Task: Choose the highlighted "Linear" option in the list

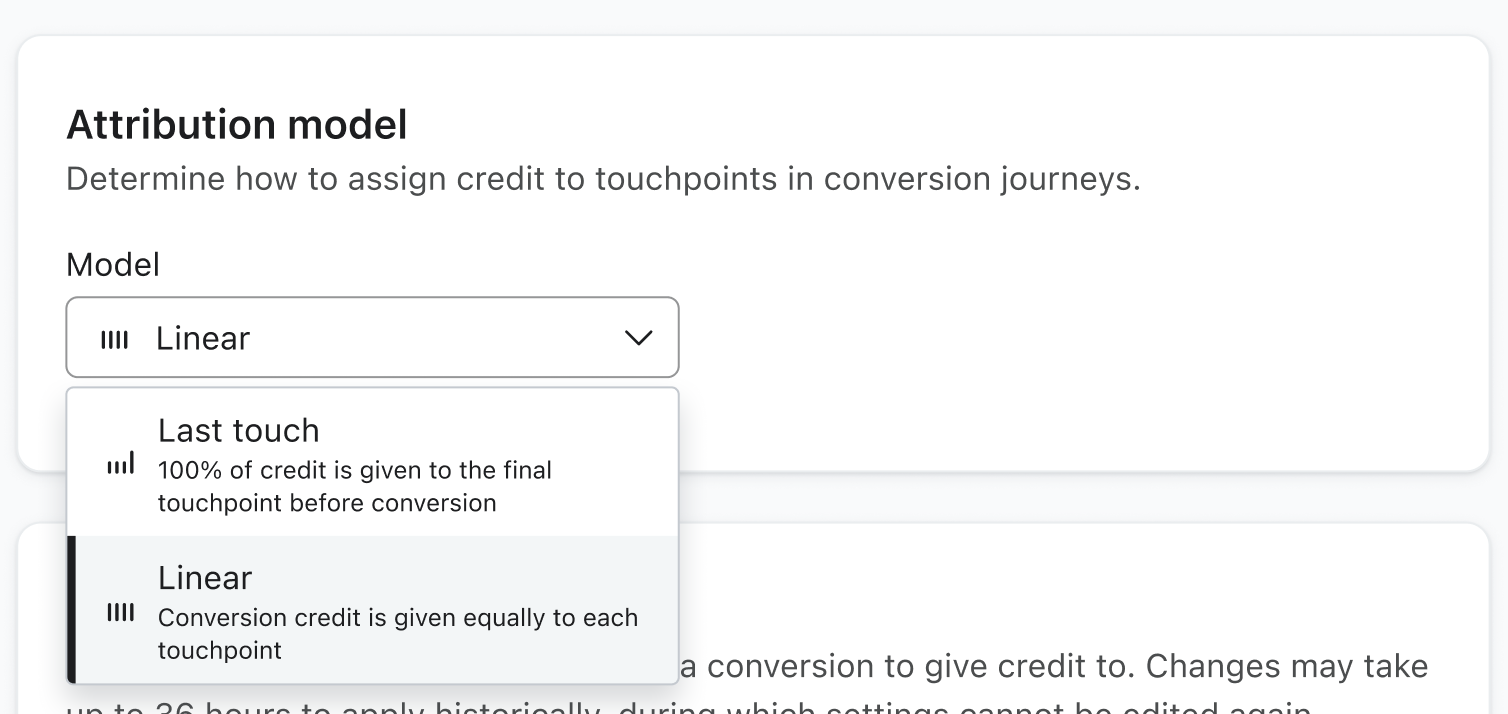Action: point(372,610)
